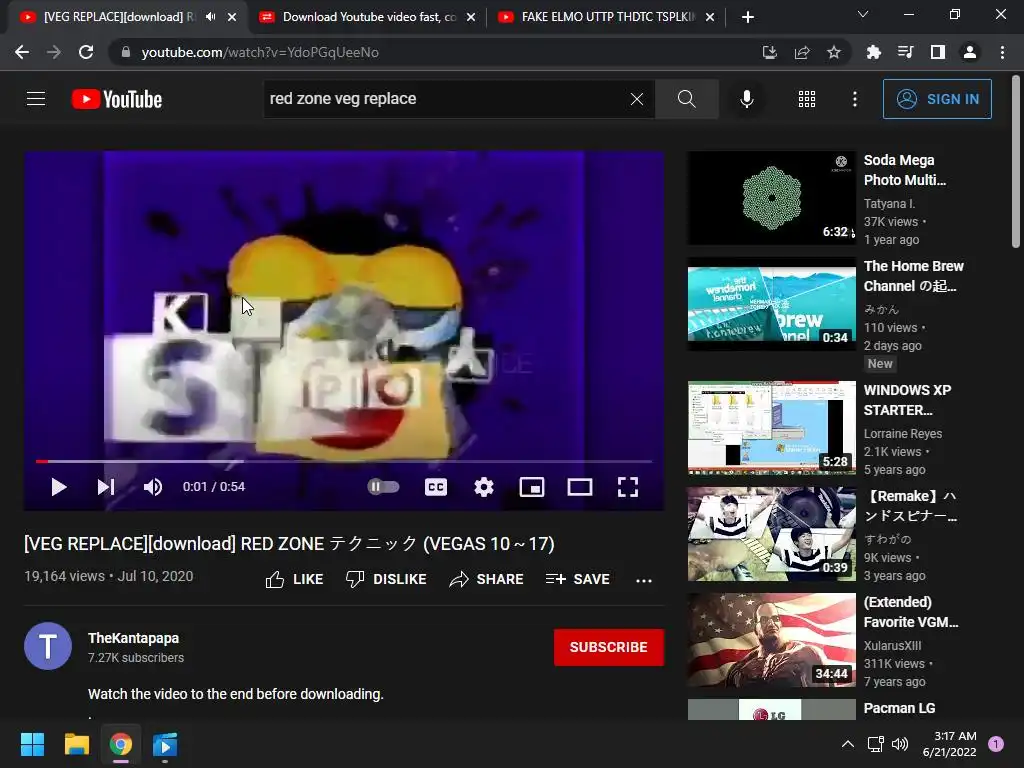Go to YouTube home via logo
Image resolution: width=1024 pixels, height=768 pixels.
tap(117, 99)
